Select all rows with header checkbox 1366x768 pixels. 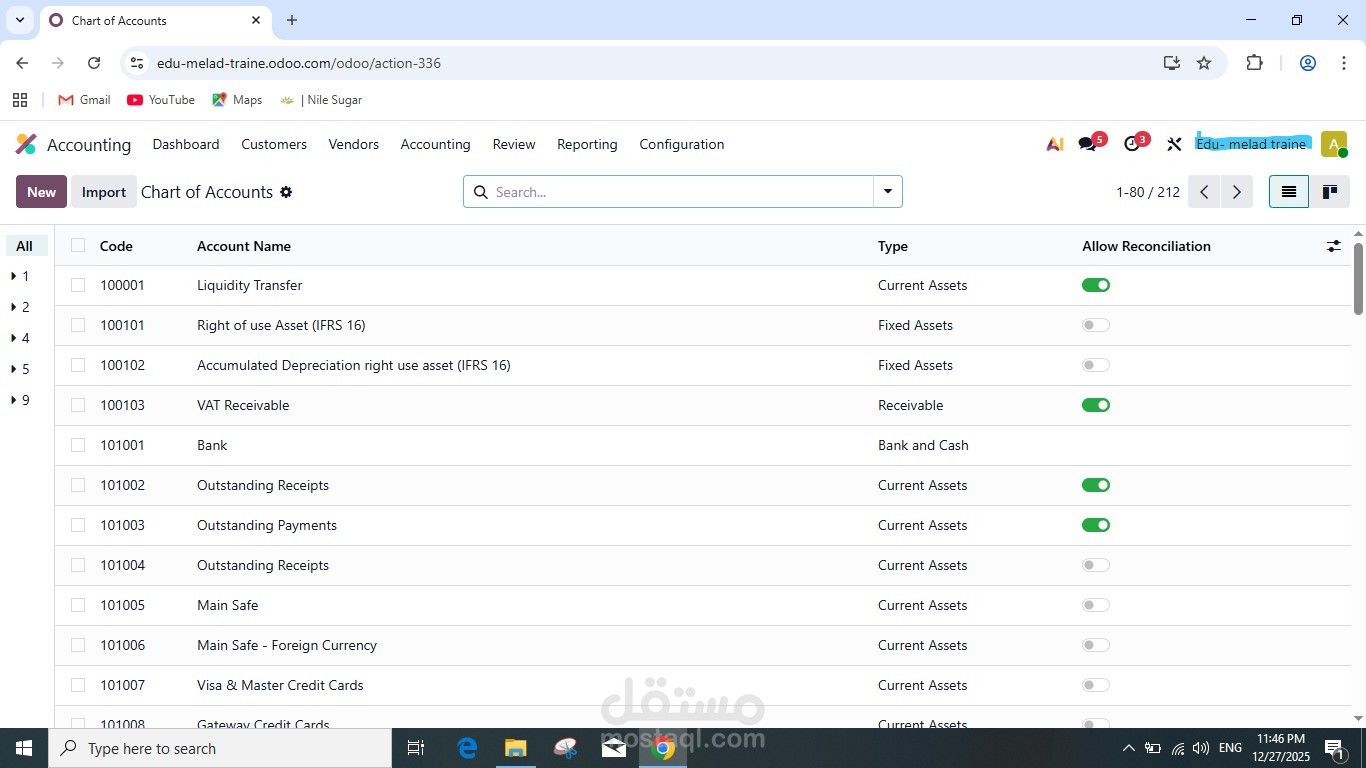pos(78,246)
